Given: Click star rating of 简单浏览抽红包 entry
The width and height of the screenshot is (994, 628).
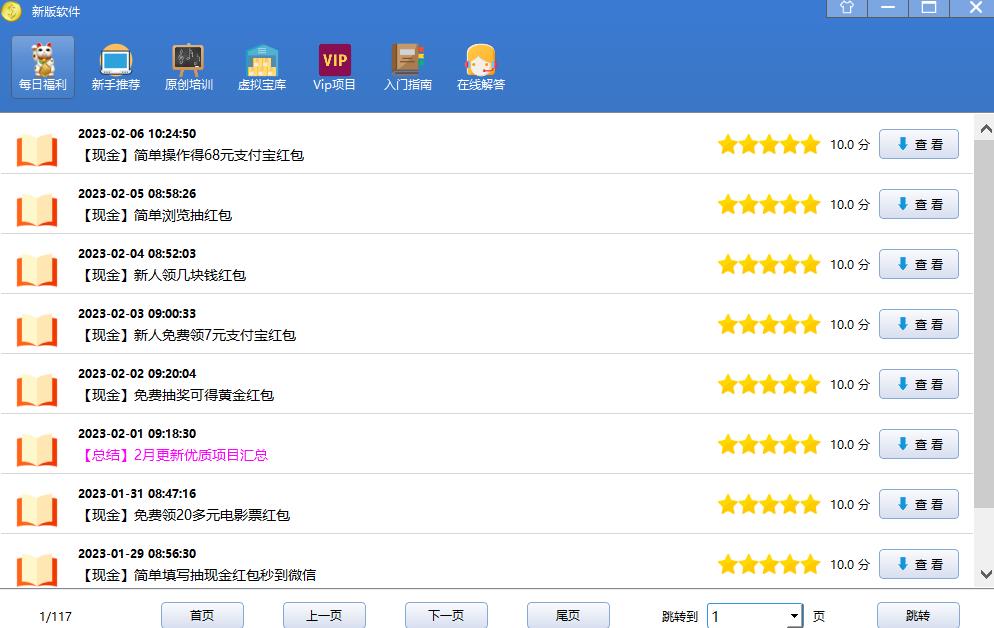Looking at the screenshot, I should point(768,205).
